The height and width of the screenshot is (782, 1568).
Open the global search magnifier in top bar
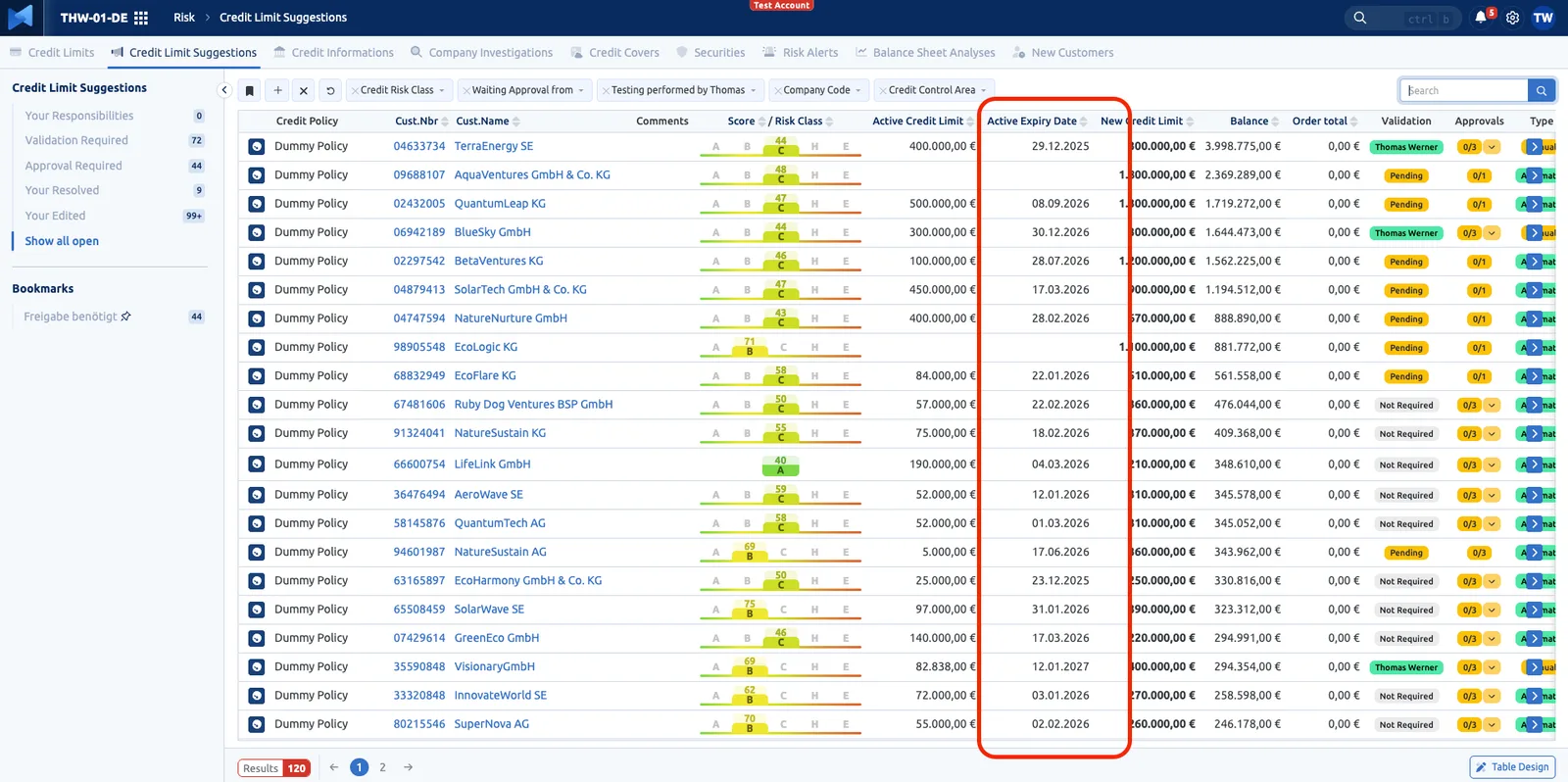tap(1360, 18)
